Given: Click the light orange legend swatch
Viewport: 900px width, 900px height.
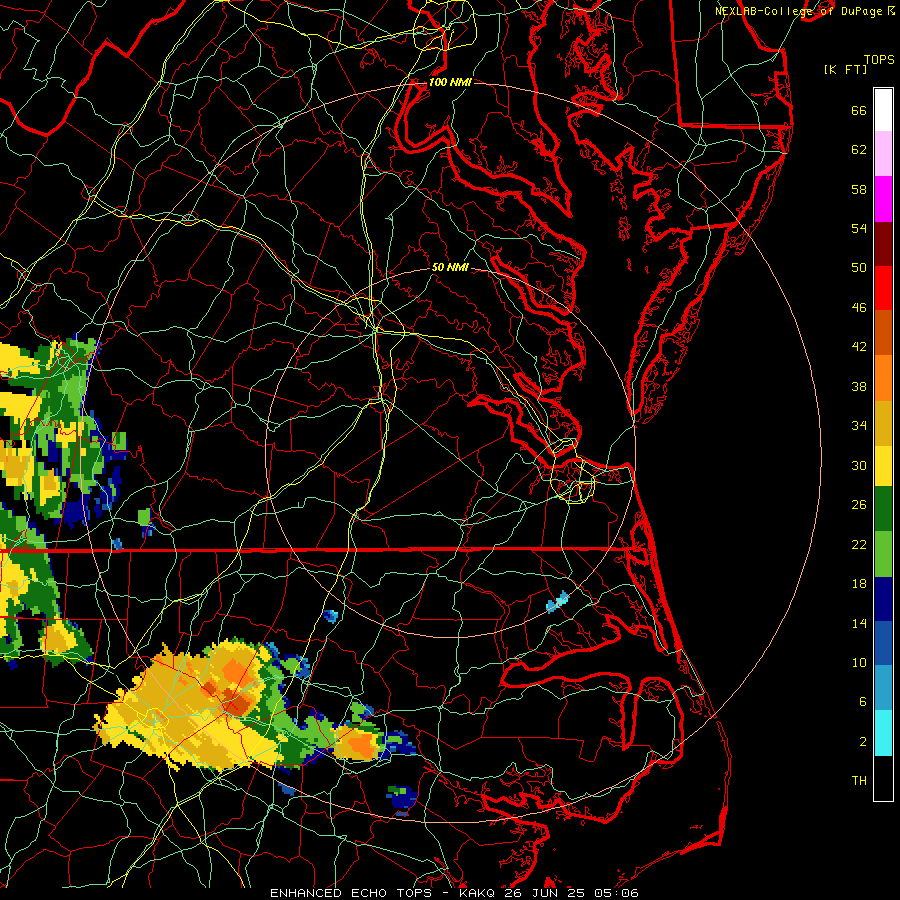Looking at the screenshot, I should [883, 378].
